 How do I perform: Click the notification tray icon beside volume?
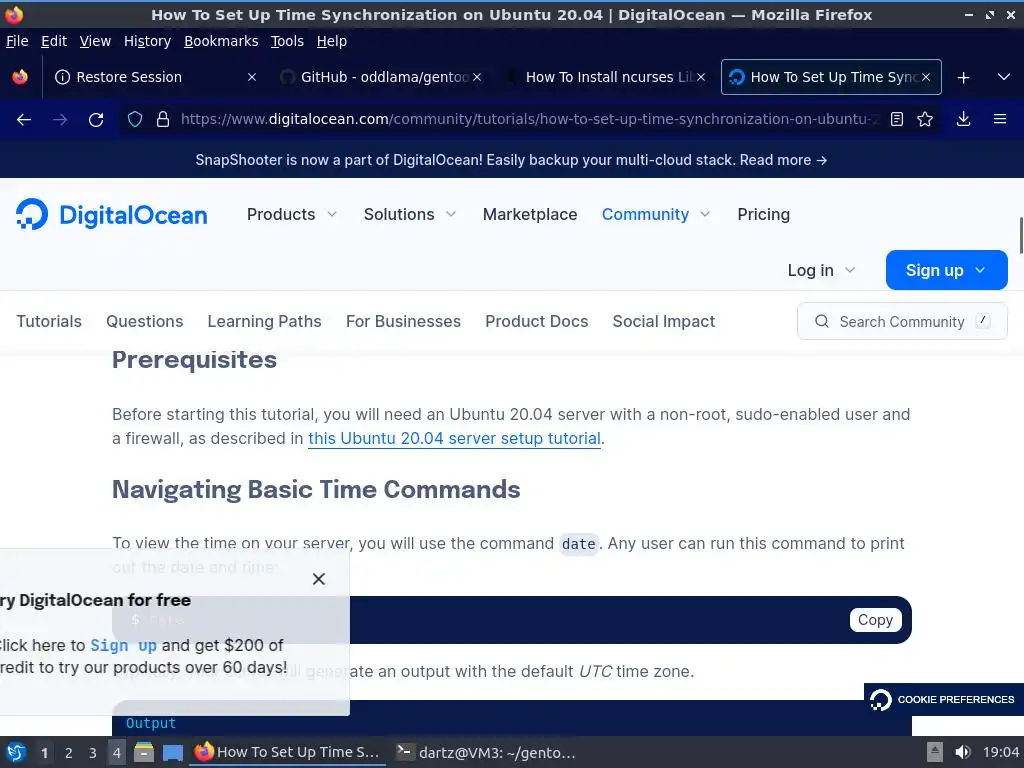pos(935,752)
